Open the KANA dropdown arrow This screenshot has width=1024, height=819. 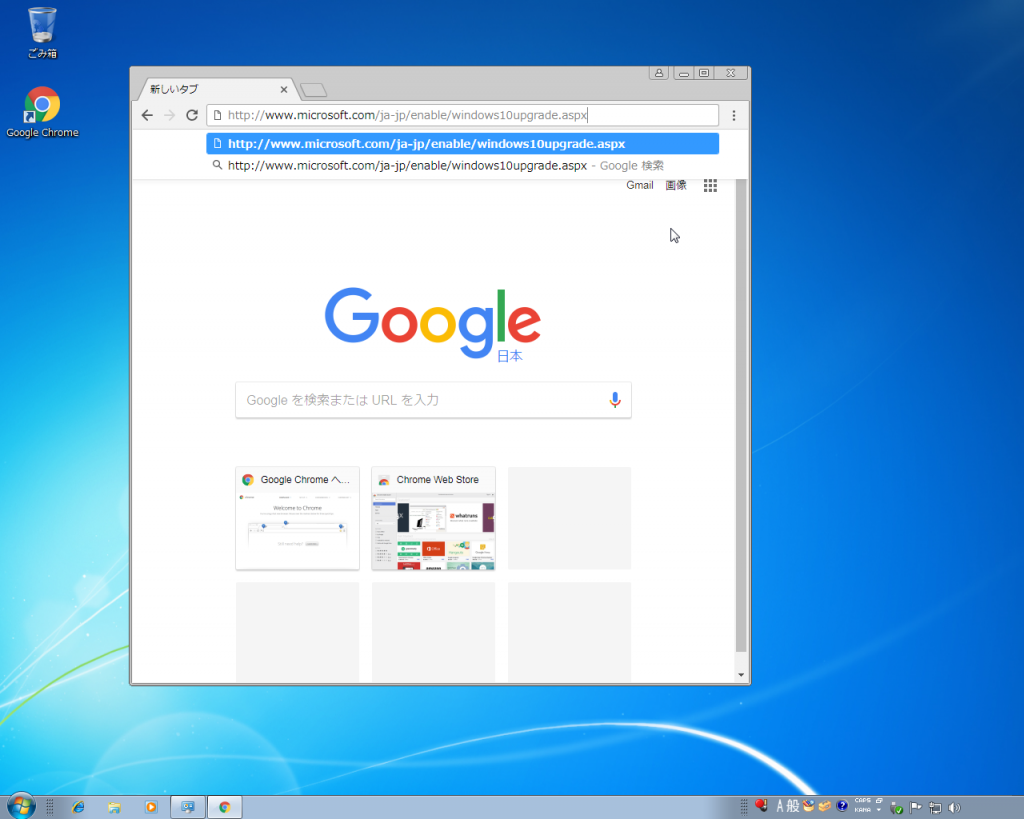pyautogui.click(x=878, y=811)
